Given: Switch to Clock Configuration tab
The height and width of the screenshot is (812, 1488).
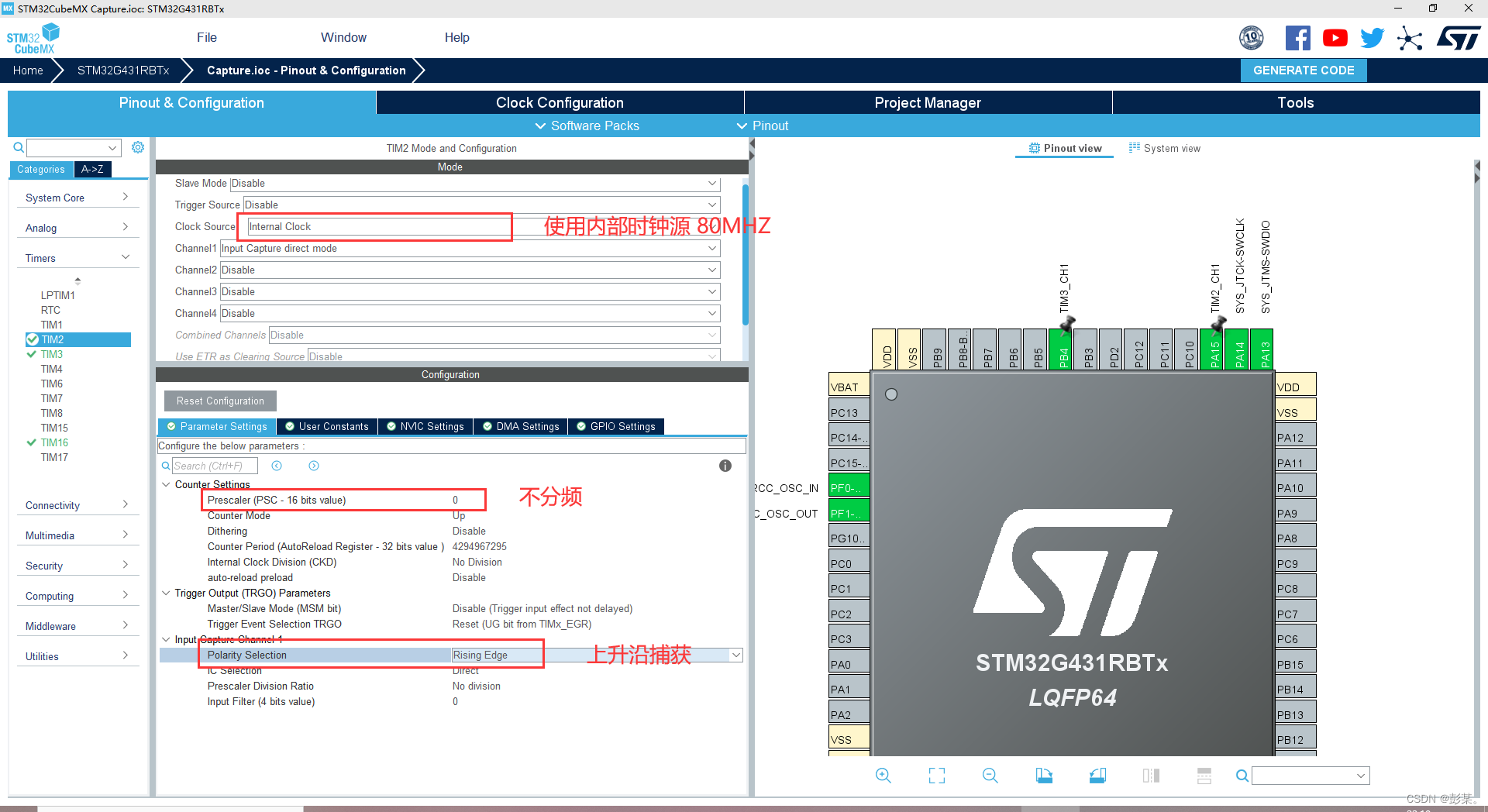Looking at the screenshot, I should coord(560,102).
